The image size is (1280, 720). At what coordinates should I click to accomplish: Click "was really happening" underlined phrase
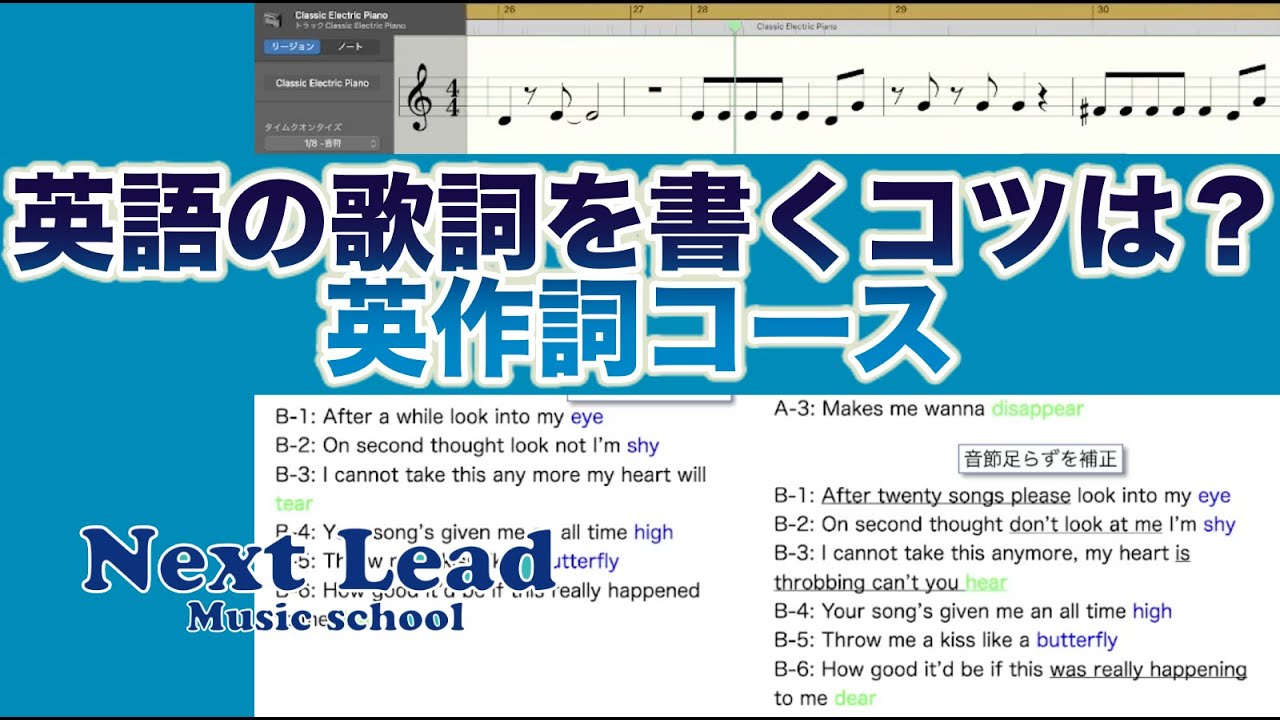[x=1148, y=669]
